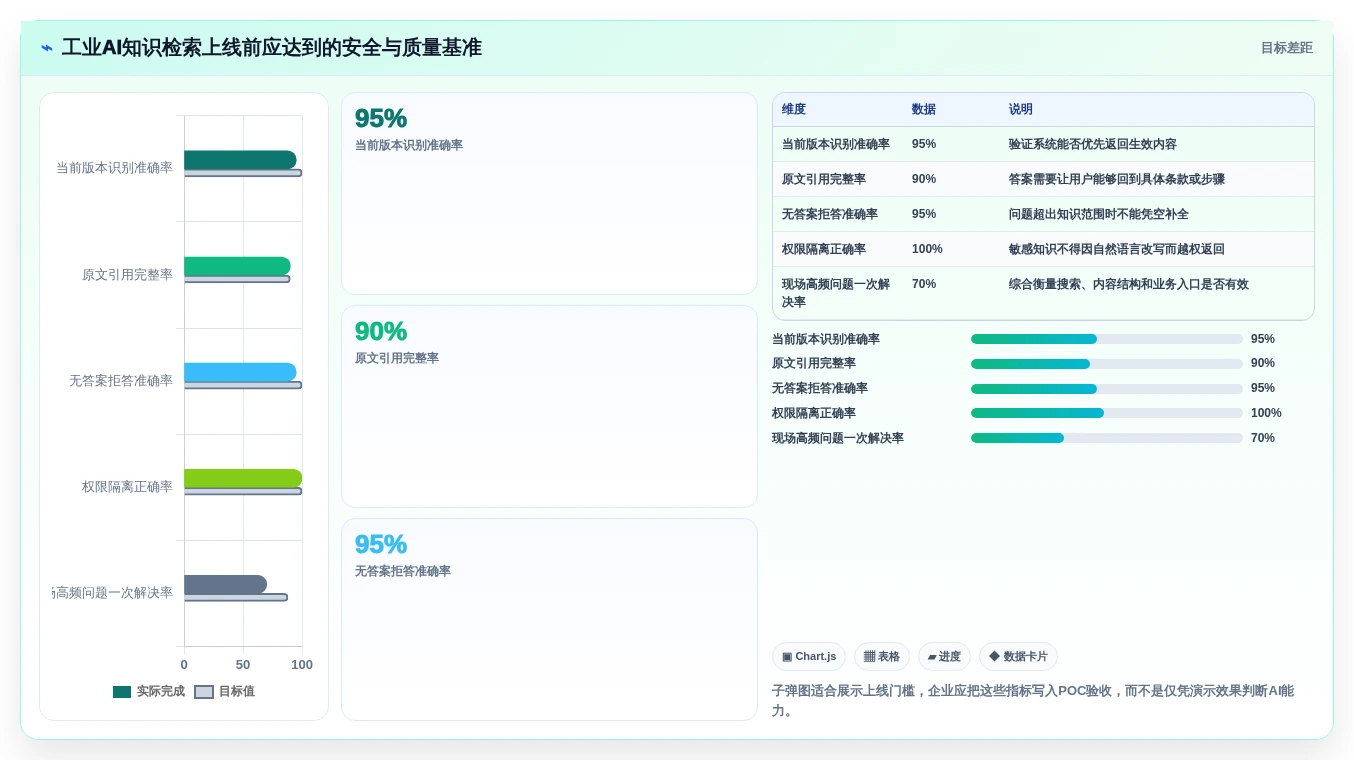
Task: Click the lightning icon beside the title
Action: point(47,48)
